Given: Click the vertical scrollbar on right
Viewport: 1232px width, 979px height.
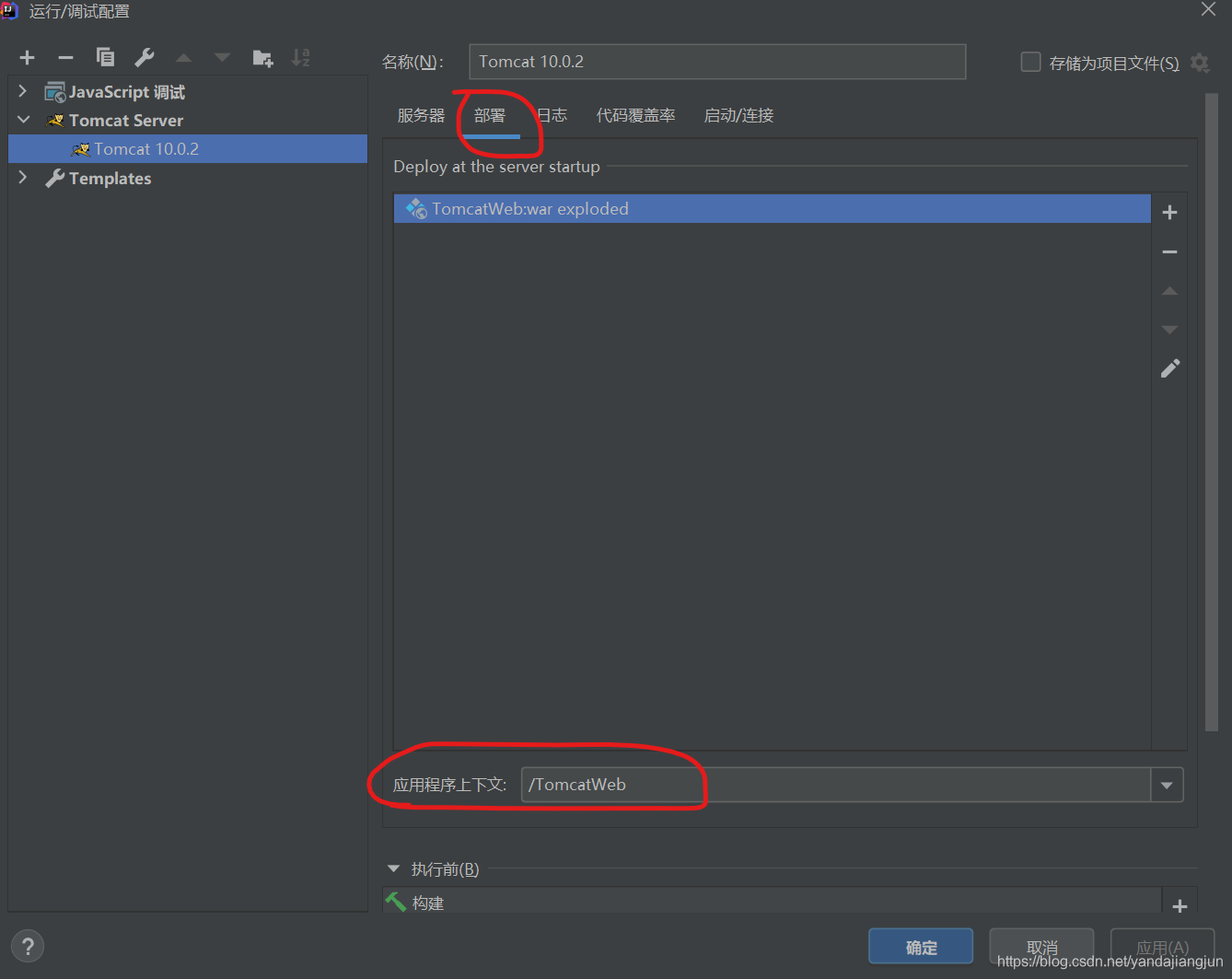Looking at the screenshot, I should [1212, 413].
